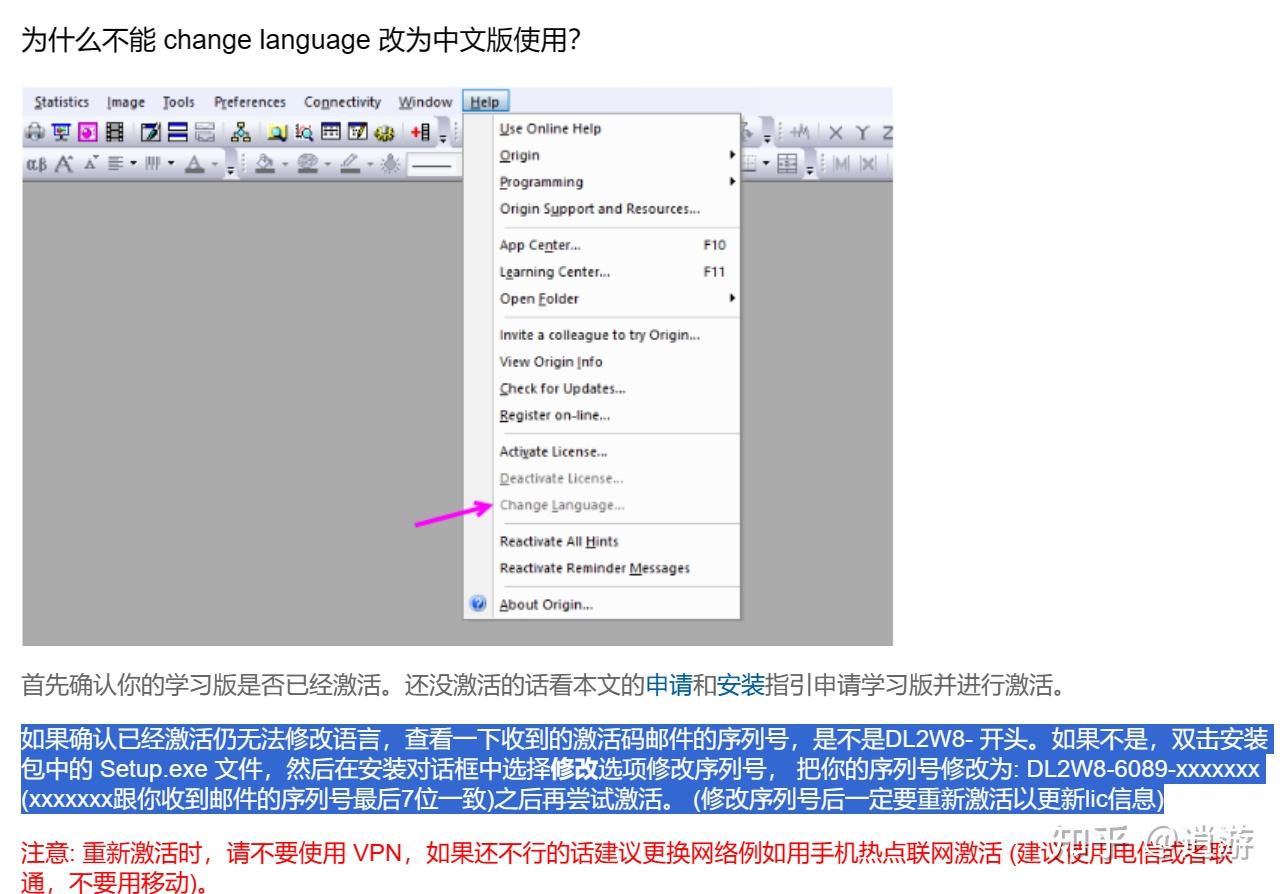The width and height of the screenshot is (1286, 894).
Task: Open the Window menu
Action: point(424,101)
